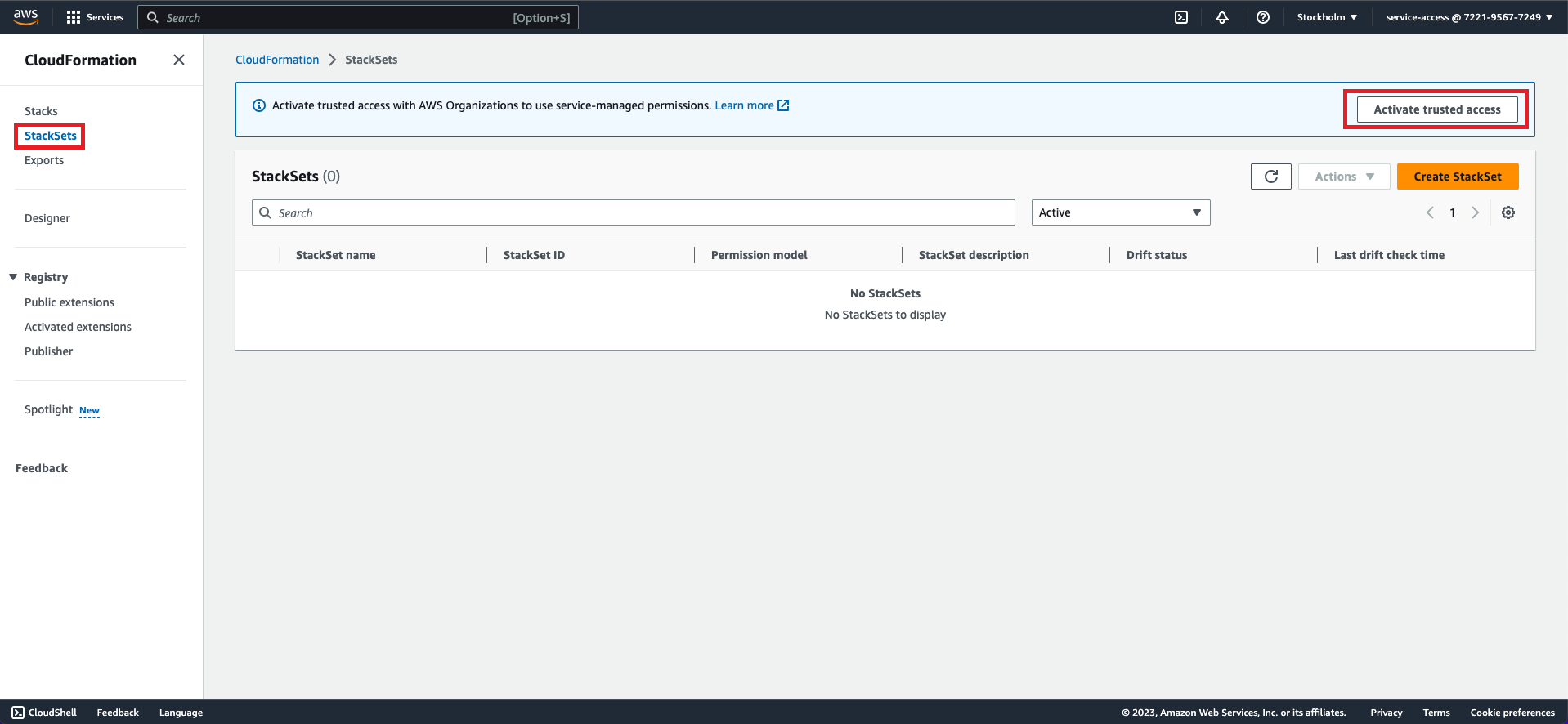Click the 'No StackSets to display' message
The image size is (1568, 724).
(885, 315)
